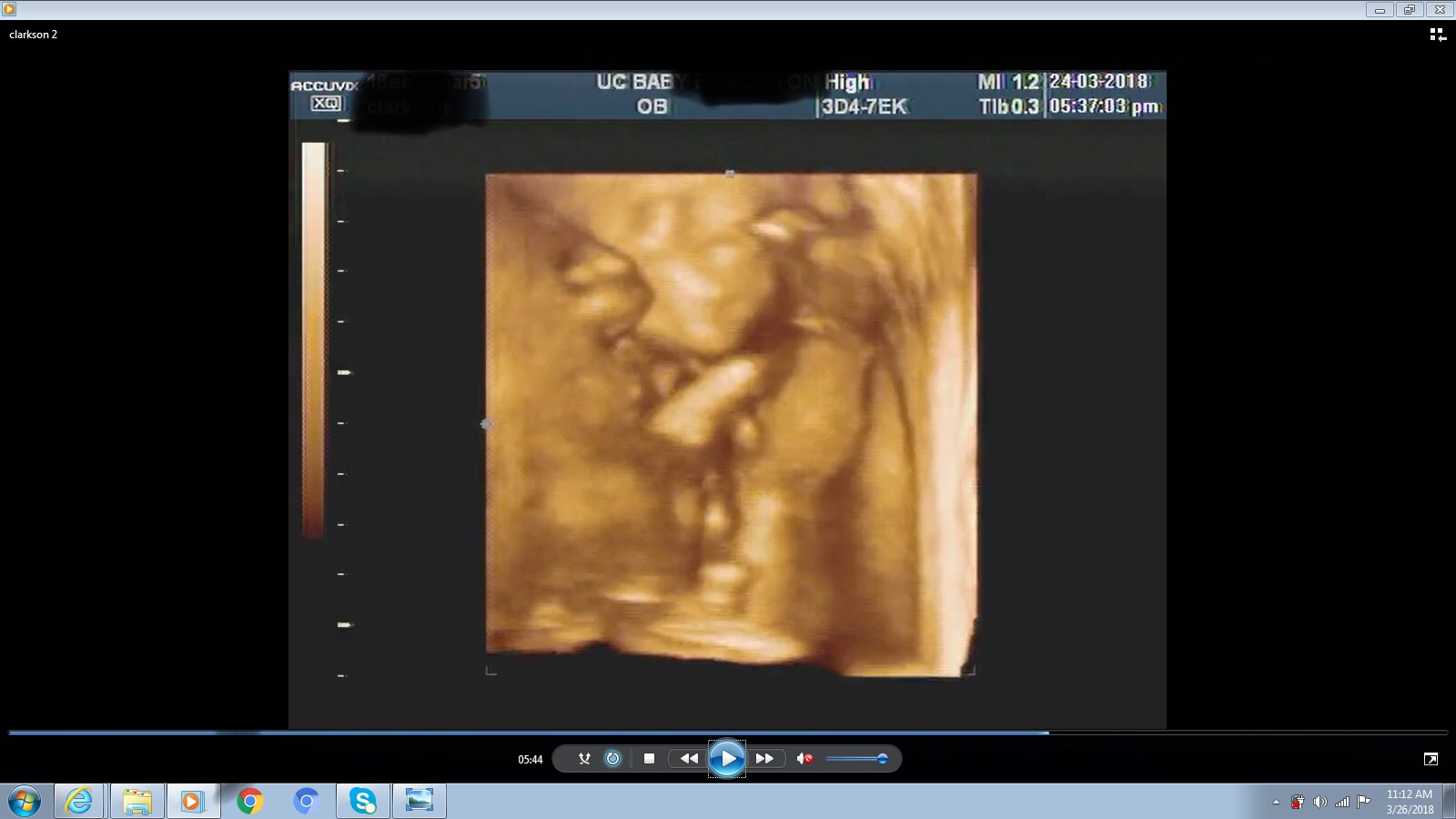View the video in full screen

point(1431,759)
